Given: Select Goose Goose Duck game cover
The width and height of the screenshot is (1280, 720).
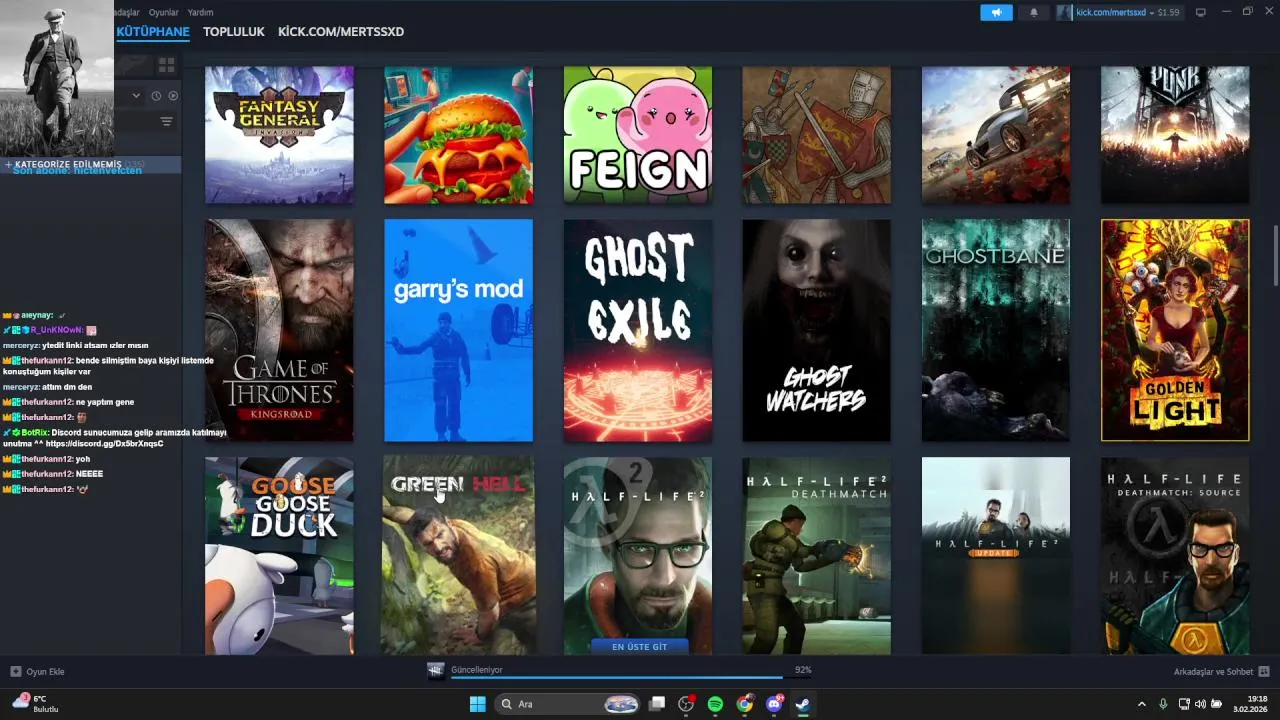Looking at the screenshot, I should point(279,556).
